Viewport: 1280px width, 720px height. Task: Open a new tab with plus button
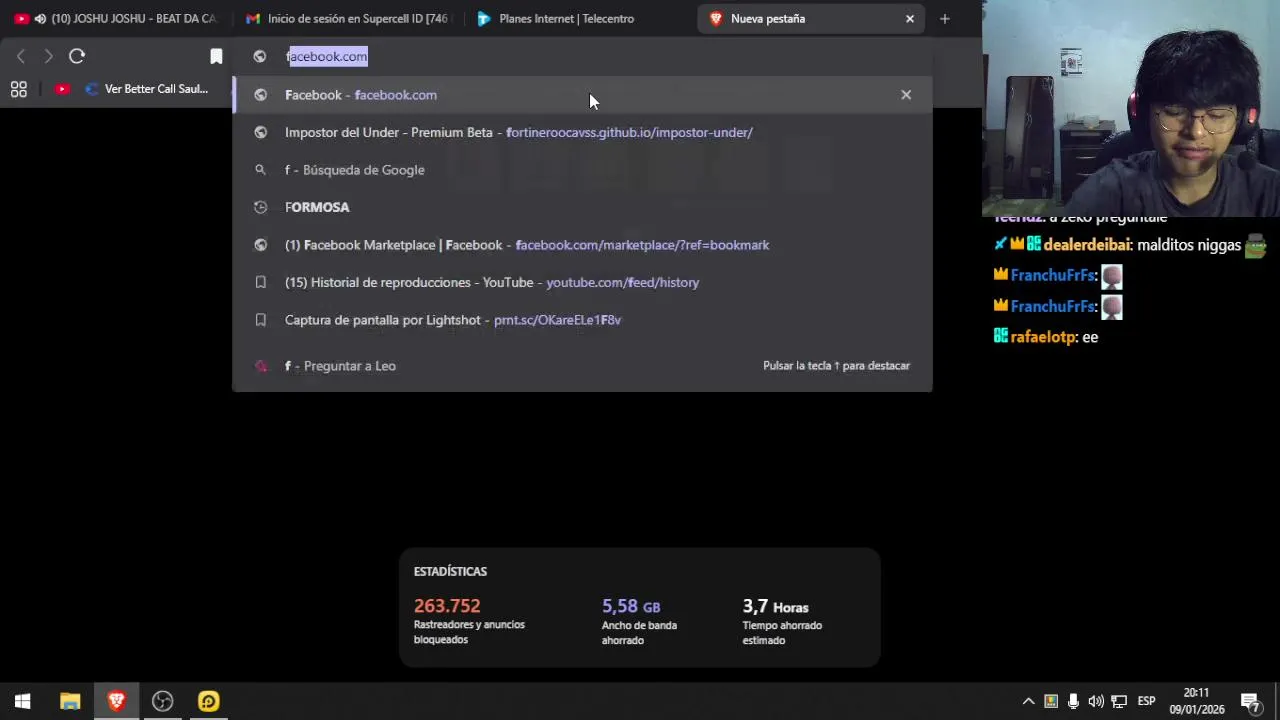[945, 18]
